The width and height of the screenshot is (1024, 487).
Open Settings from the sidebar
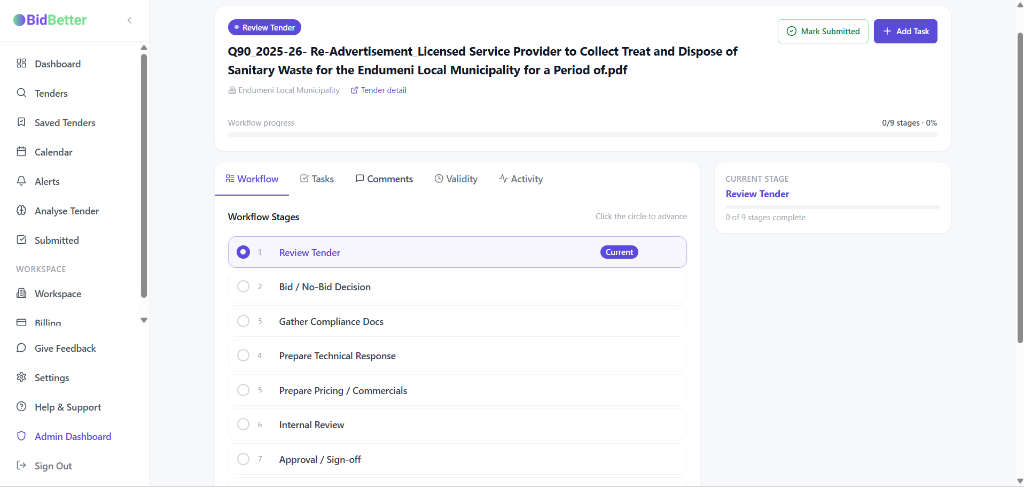point(52,378)
